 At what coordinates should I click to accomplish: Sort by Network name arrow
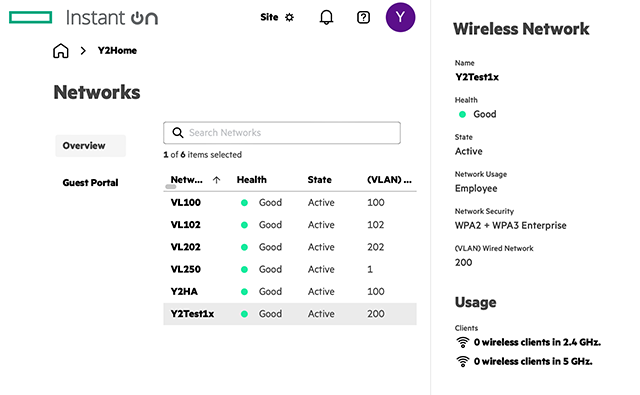[217, 180]
